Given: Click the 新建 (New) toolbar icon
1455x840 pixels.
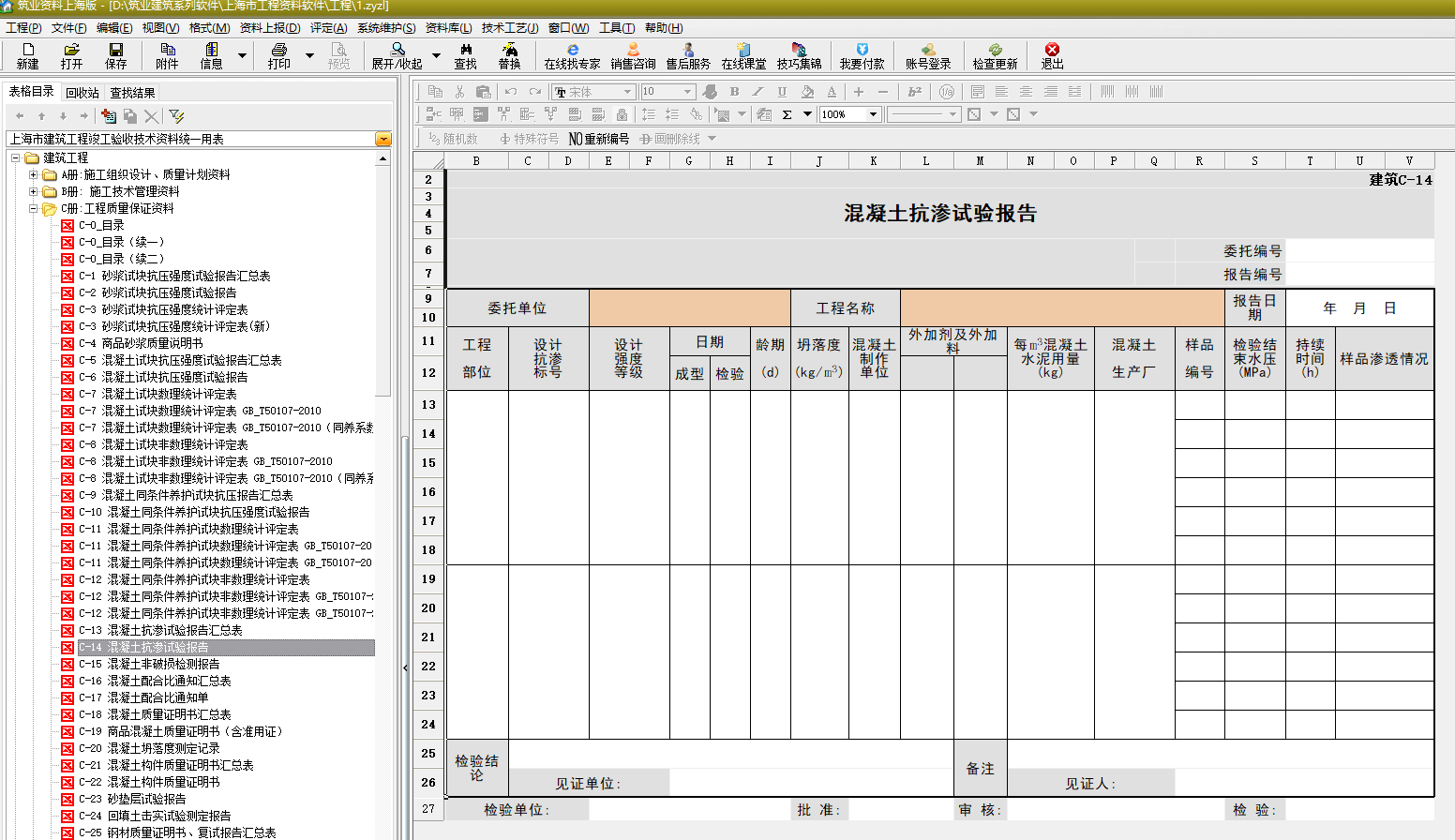Looking at the screenshot, I should 28,56.
